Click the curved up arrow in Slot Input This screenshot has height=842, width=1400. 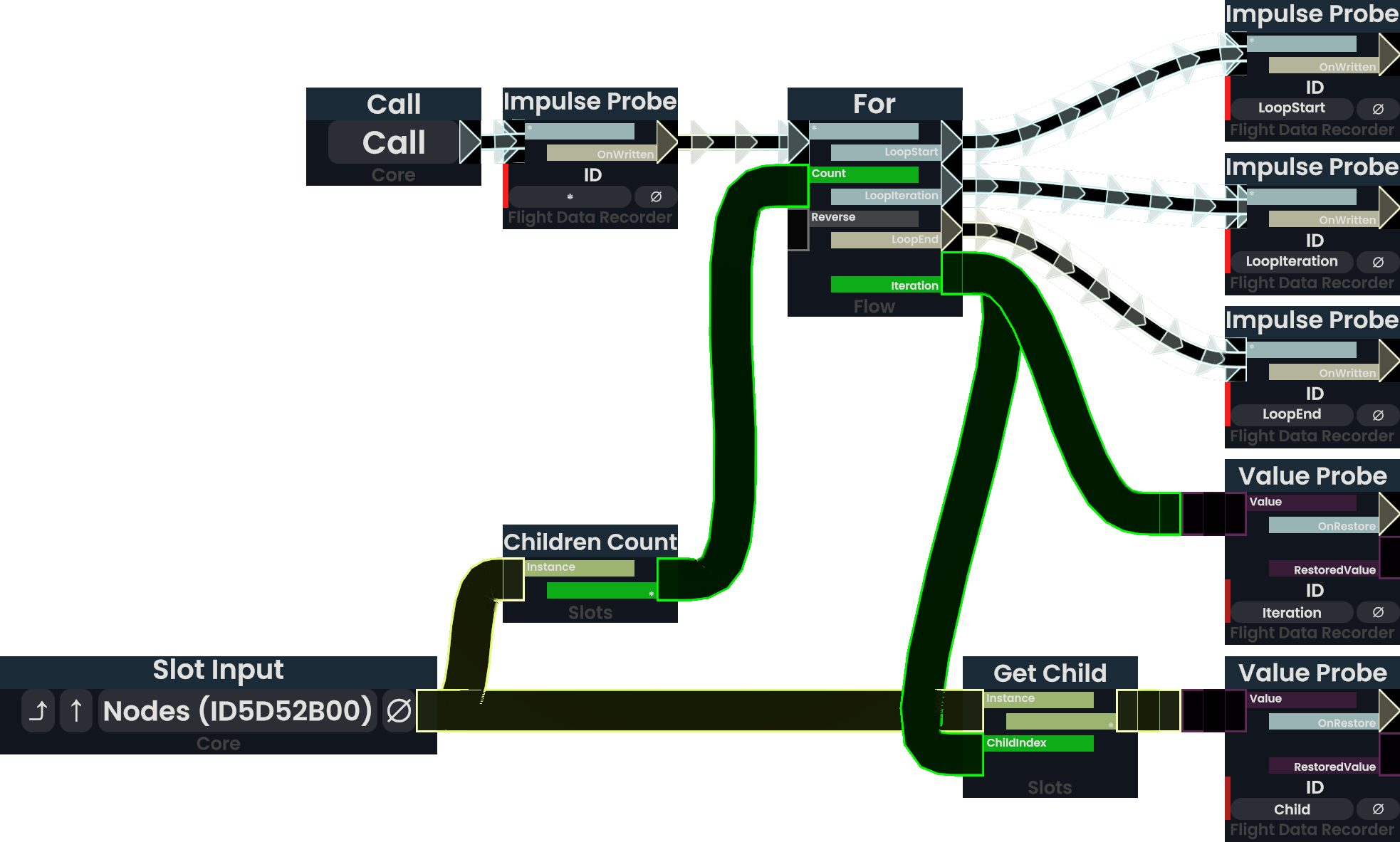pyautogui.click(x=38, y=710)
